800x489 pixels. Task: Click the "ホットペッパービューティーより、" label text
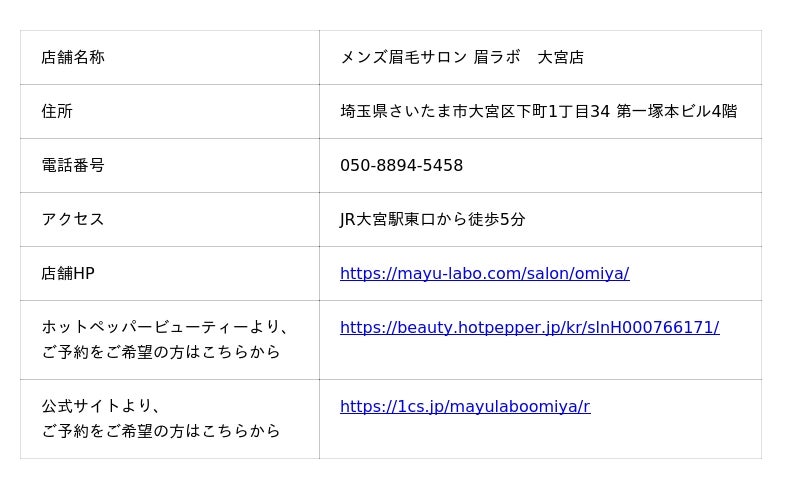[165, 327]
